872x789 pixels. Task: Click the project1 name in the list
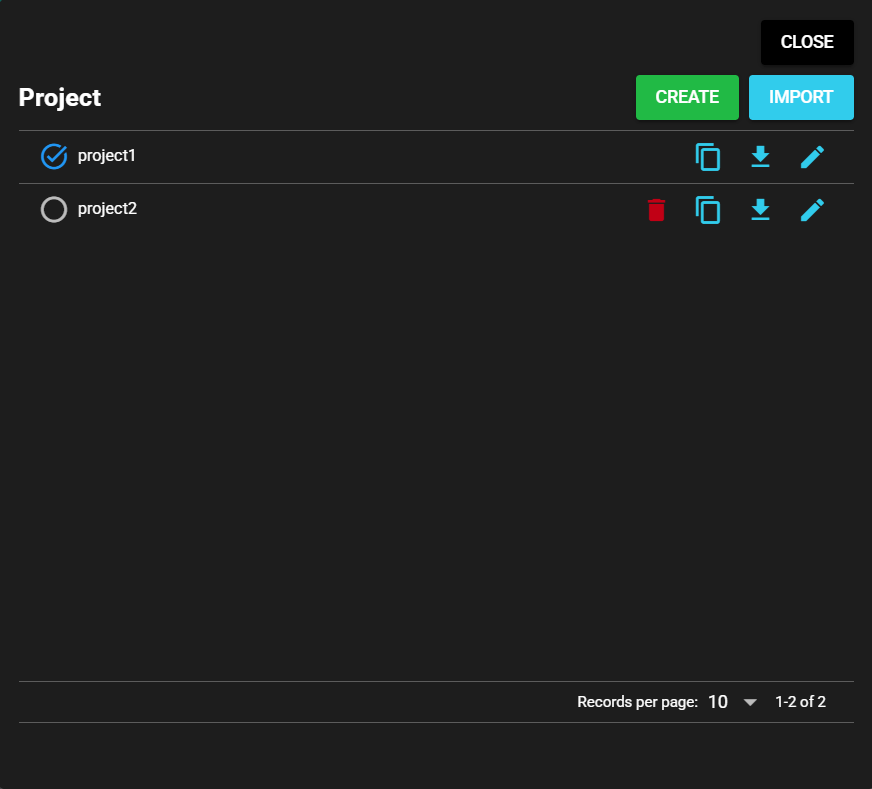(106, 156)
